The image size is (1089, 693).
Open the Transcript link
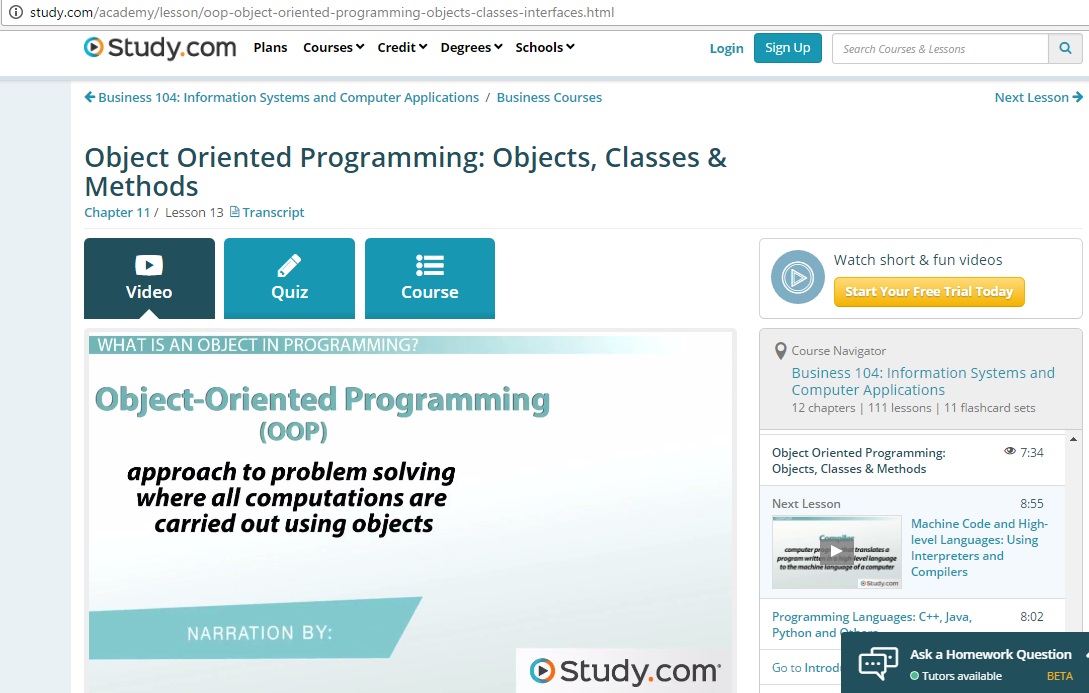[273, 212]
